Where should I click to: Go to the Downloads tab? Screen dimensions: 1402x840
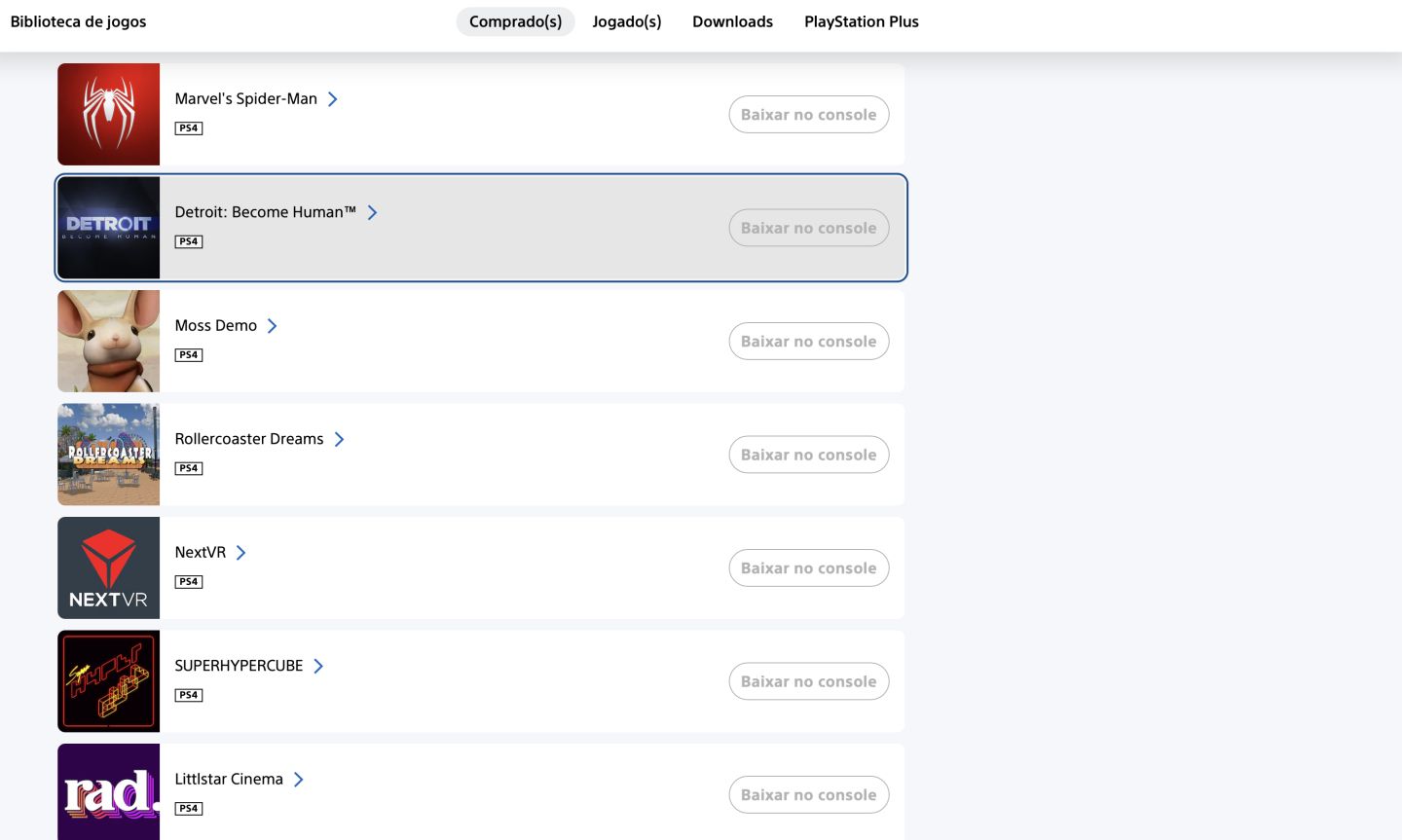tap(733, 21)
